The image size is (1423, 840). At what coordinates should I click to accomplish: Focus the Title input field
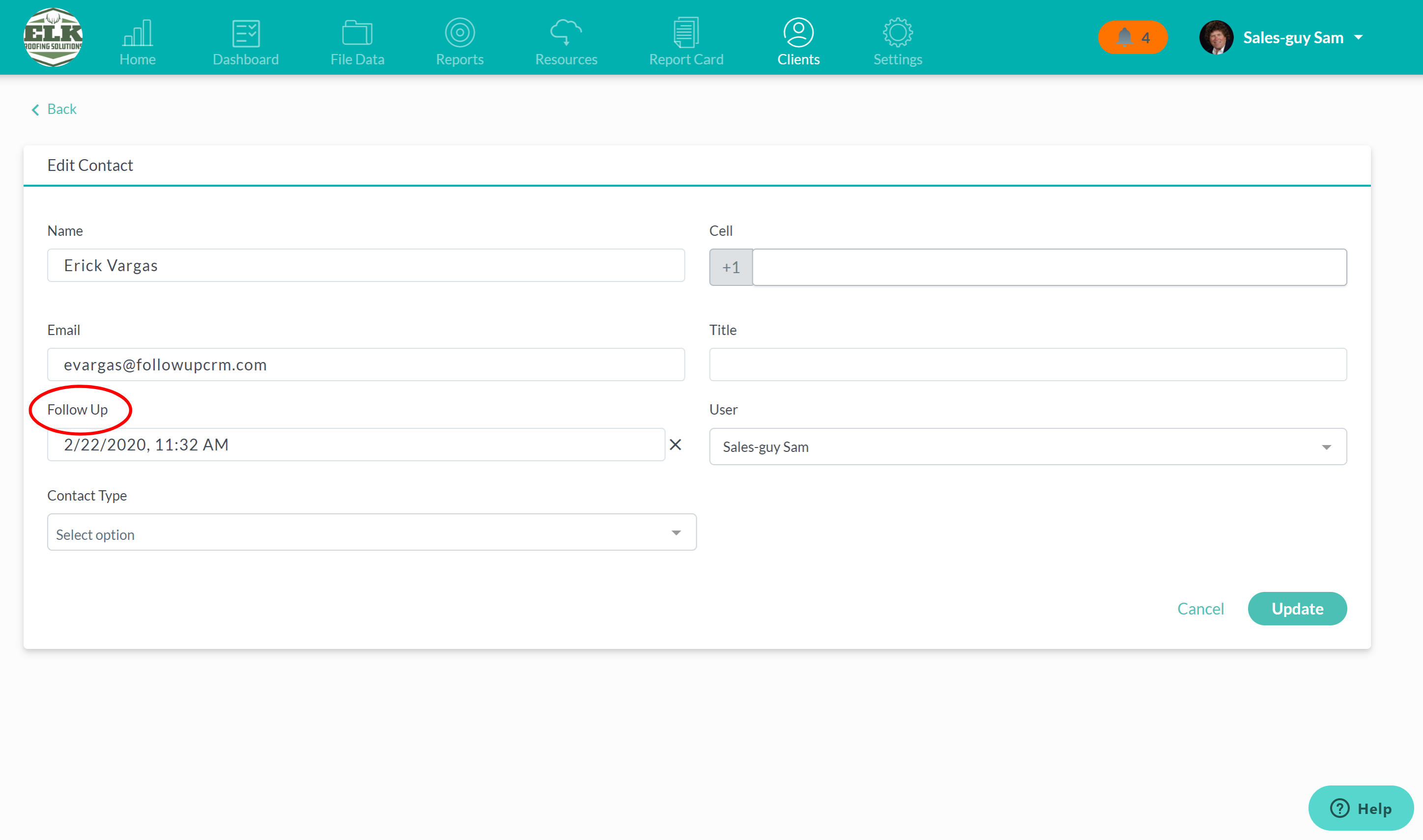(1028, 364)
